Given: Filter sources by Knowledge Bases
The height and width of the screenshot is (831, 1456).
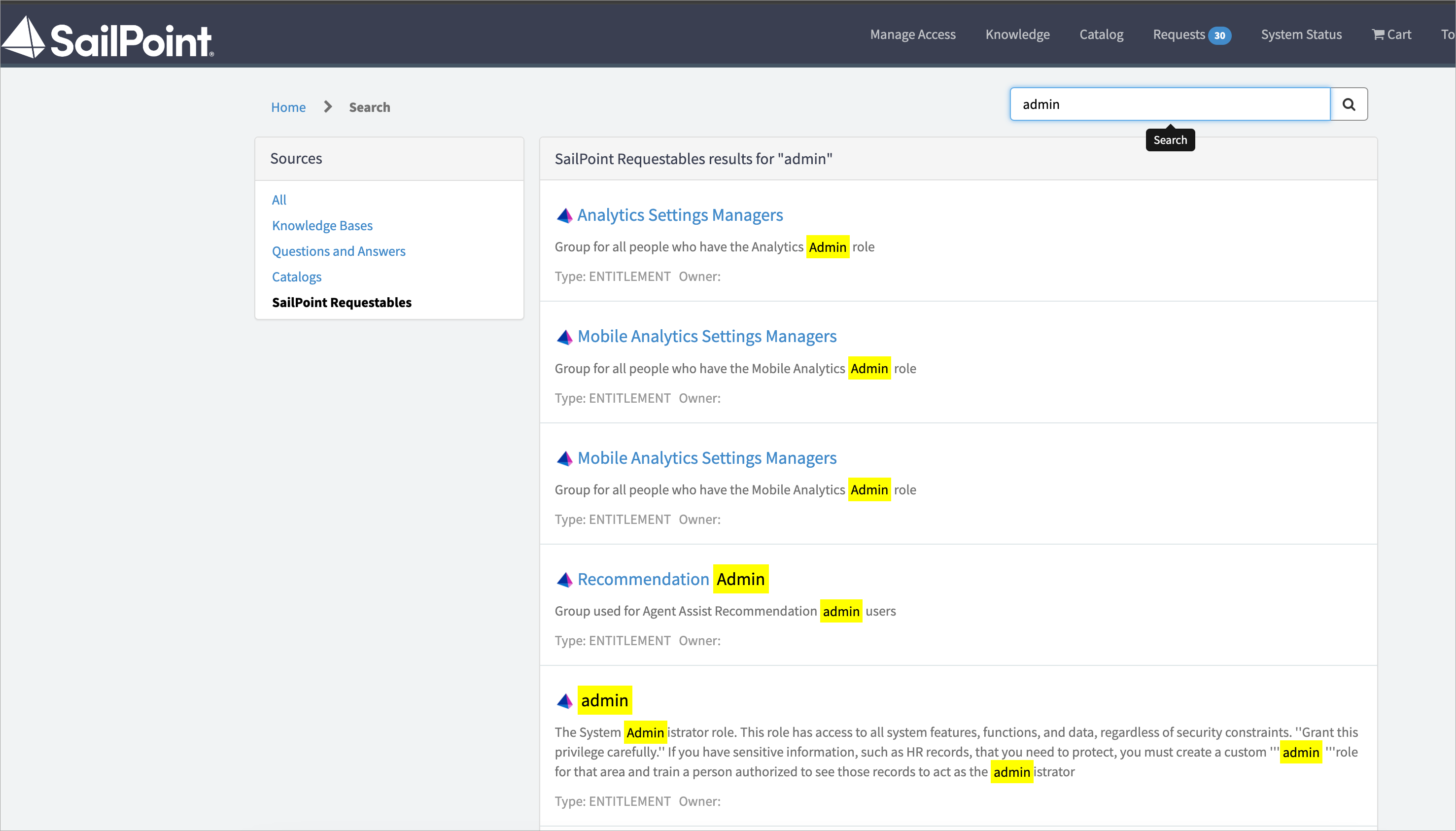Looking at the screenshot, I should point(322,225).
